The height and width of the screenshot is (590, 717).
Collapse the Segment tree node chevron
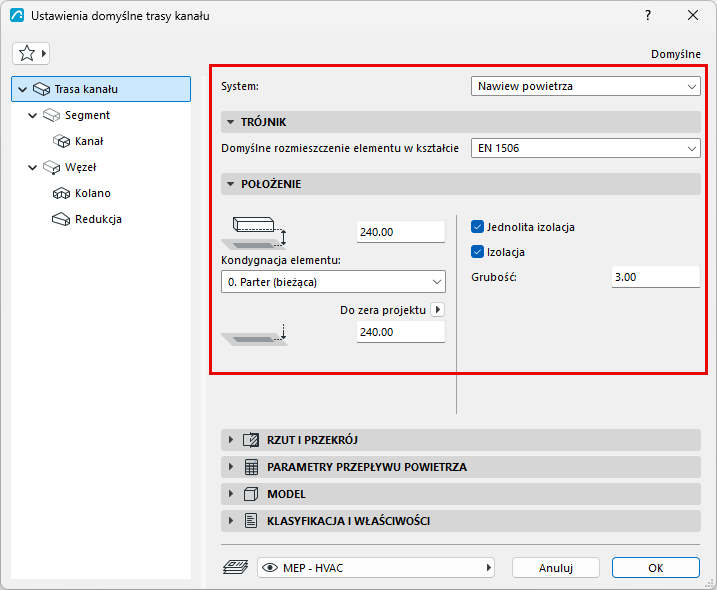point(32,115)
